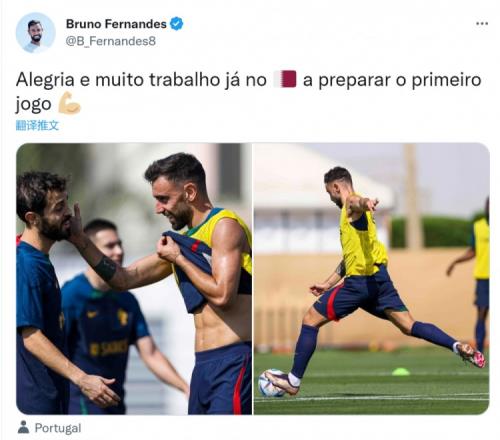Open the three-dot more options menu
Image resolution: width=500 pixels, height=440 pixels.
[x=482, y=24]
